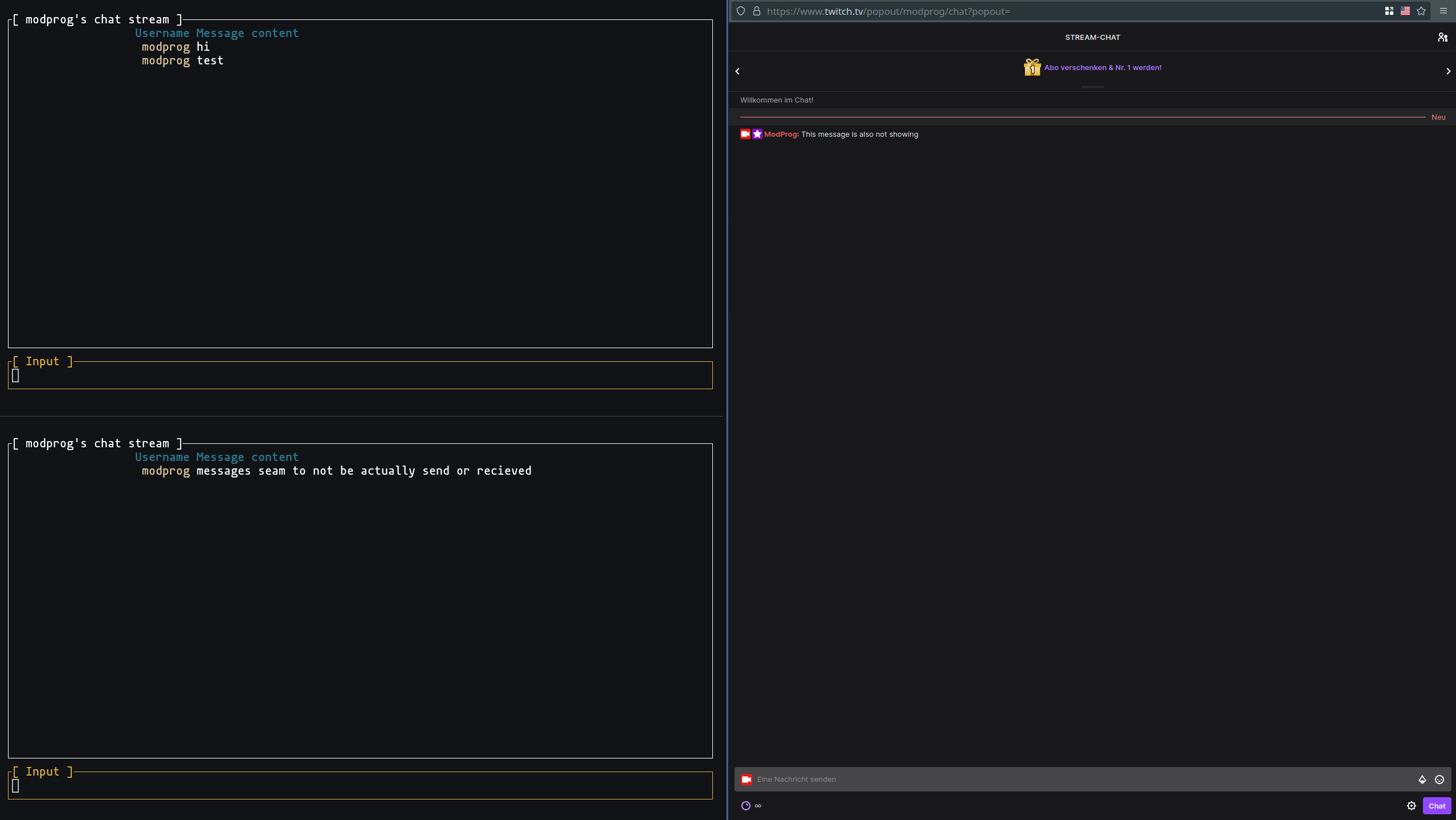Screen dimensions: 1456x820
Task: Click the tracking protection shield icon
Action: [741, 11]
